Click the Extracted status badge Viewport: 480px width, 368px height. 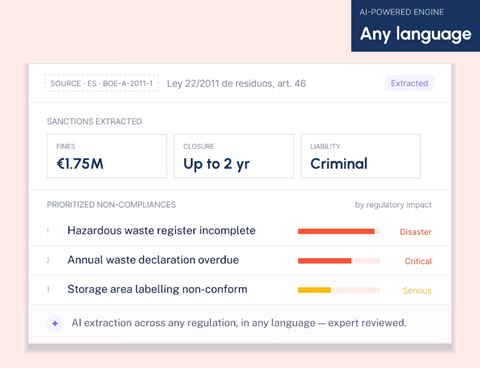coord(409,83)
